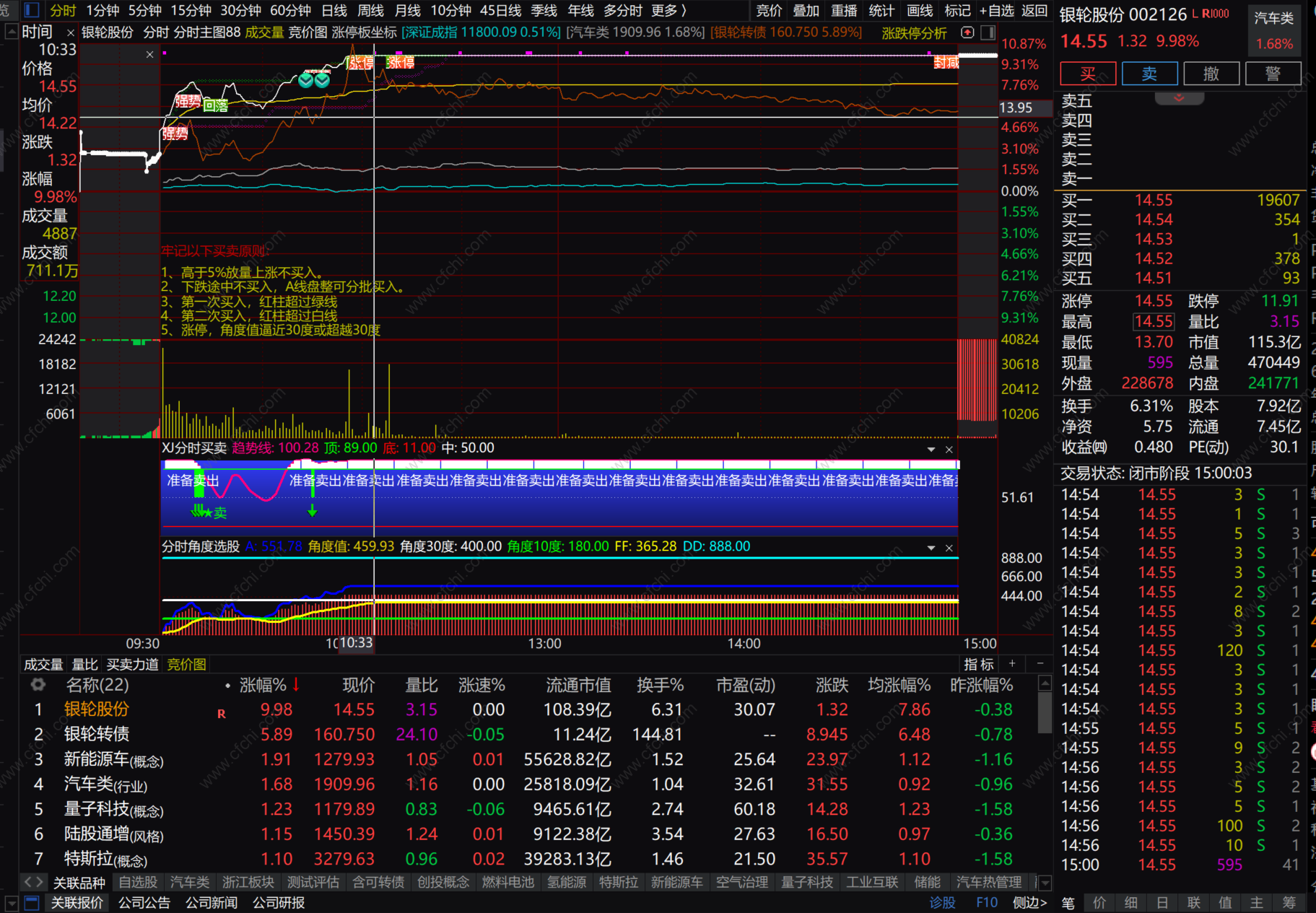Screen dimensions: 1316x913
Task: Collapse panel with the up-arrow beside 时间
Action: coord(11,32)
